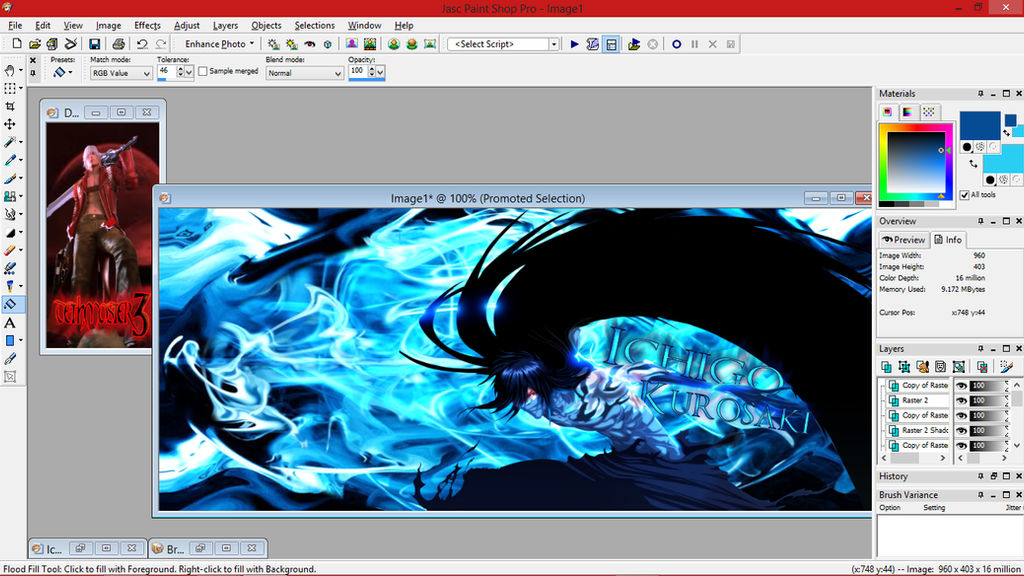Save the image with the floppy disk icon
This screenshot has height=576, width=1024.
95,44
